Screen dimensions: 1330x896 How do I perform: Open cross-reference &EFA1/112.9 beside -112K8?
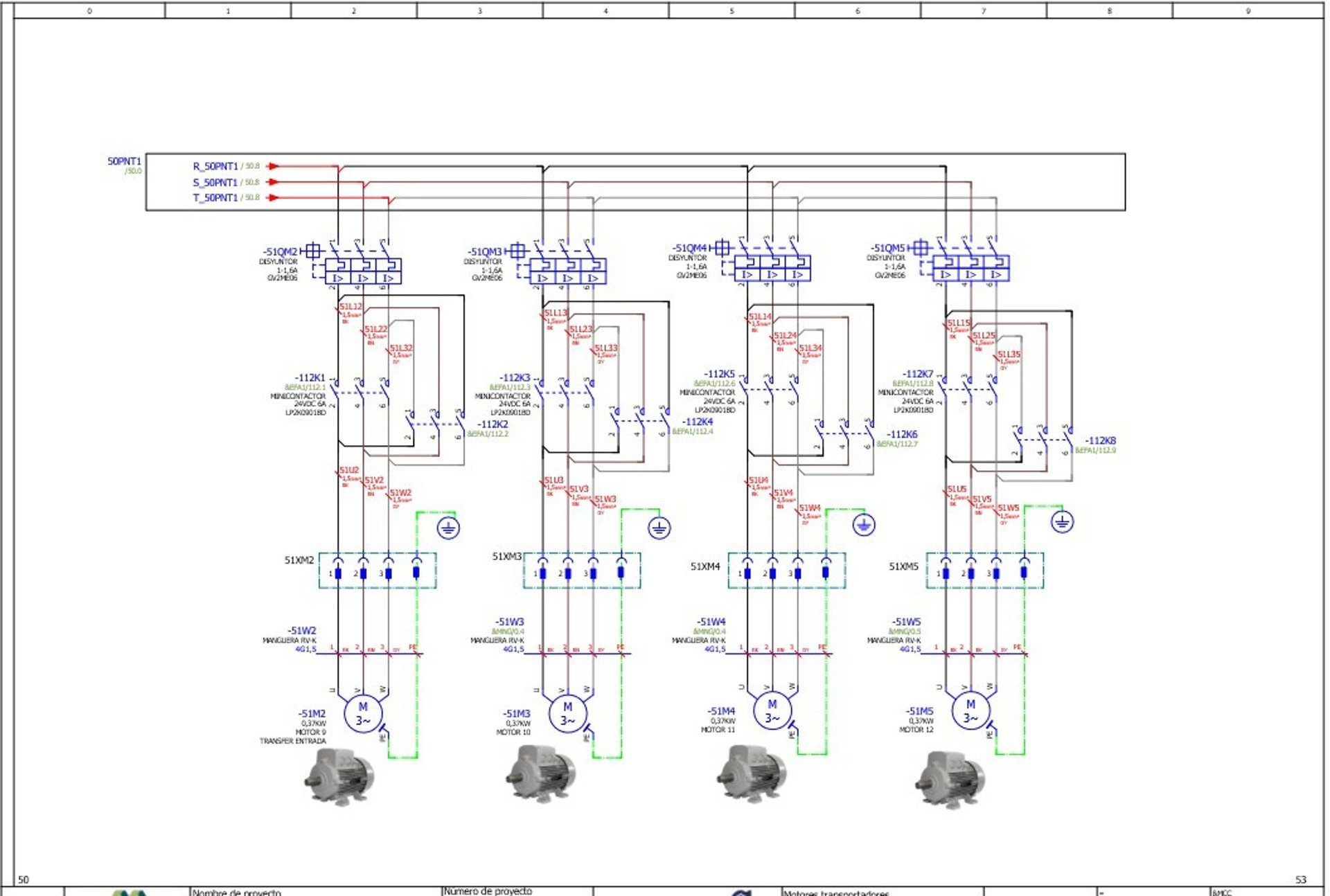coord(1095,450)
